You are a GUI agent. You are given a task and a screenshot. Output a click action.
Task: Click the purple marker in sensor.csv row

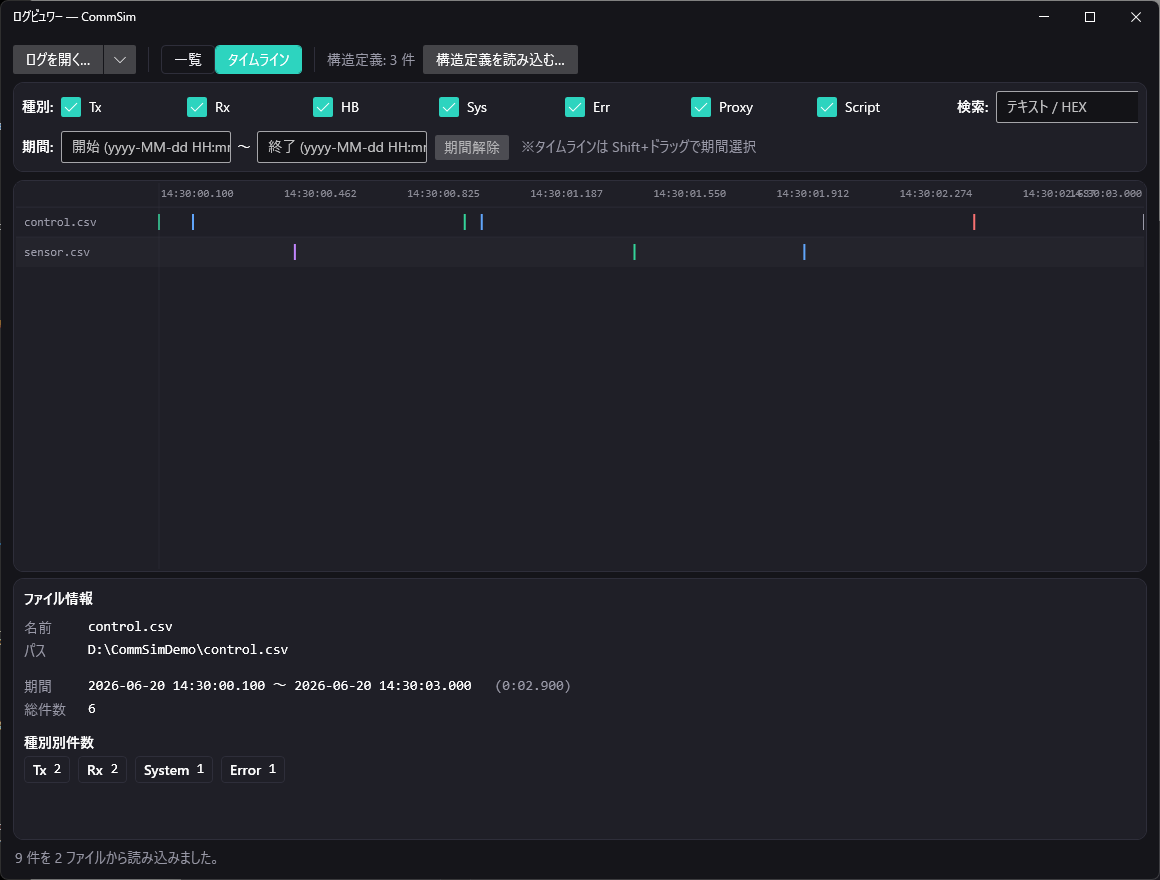(x=295, y=252)
